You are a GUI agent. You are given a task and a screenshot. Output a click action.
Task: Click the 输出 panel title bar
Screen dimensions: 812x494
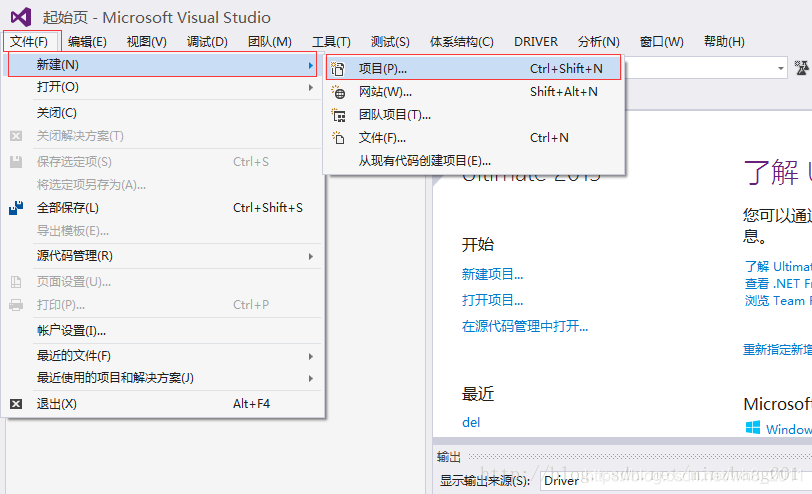(624, 457)
